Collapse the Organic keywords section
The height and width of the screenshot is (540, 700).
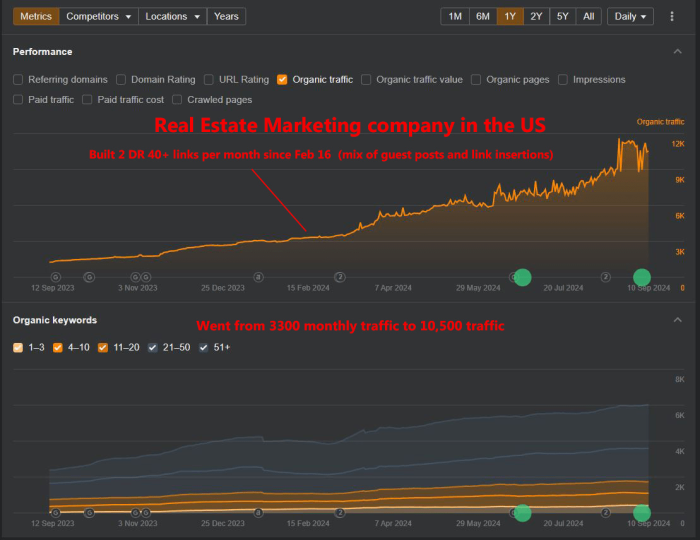click(678, 320)
